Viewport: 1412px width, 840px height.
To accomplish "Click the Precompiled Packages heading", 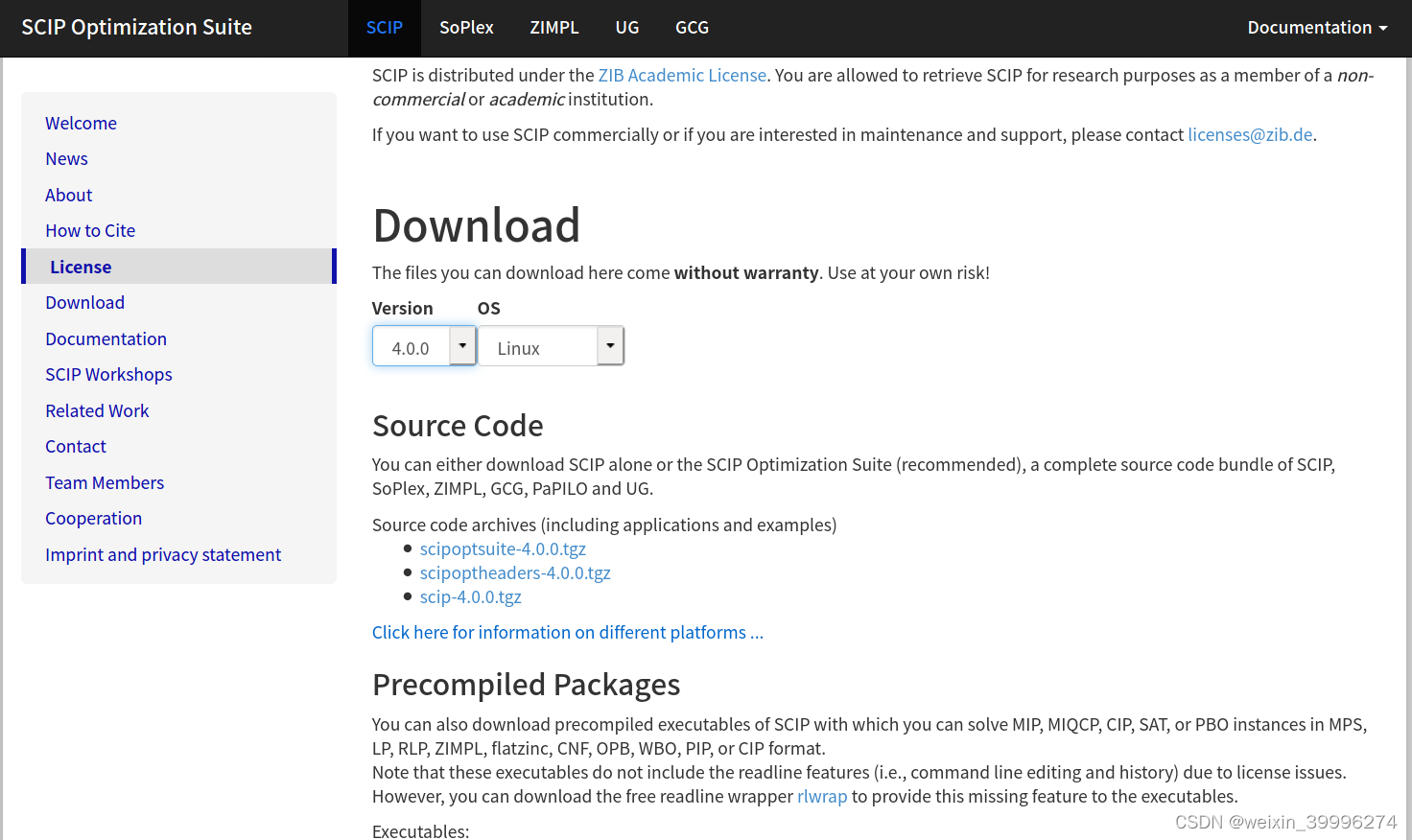I will coord(526,685).
